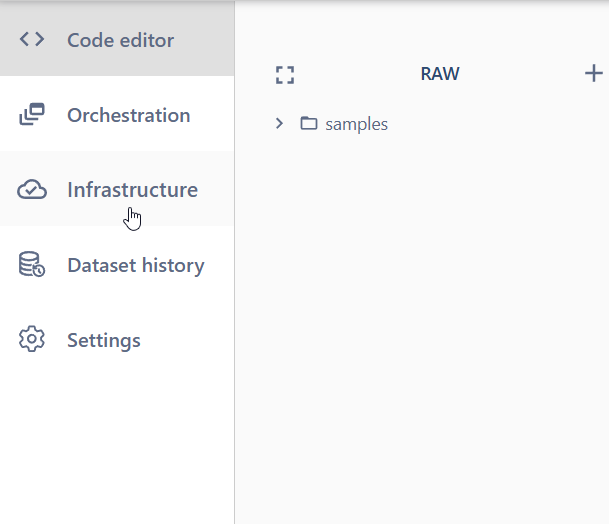The height and width of the screenshot is (524, 609).
Task: Open the Settings menu label
Action: pyautogui.click(x=104, y=341)
